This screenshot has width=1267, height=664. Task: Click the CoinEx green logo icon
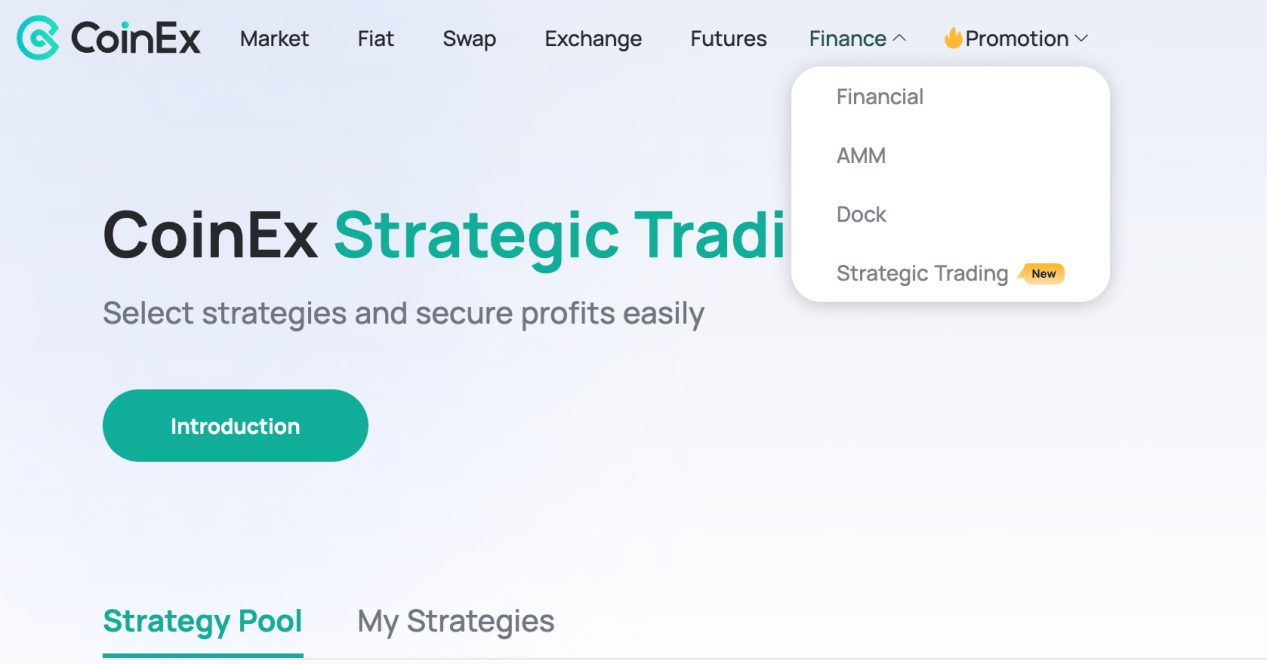[x=38, y=38]
